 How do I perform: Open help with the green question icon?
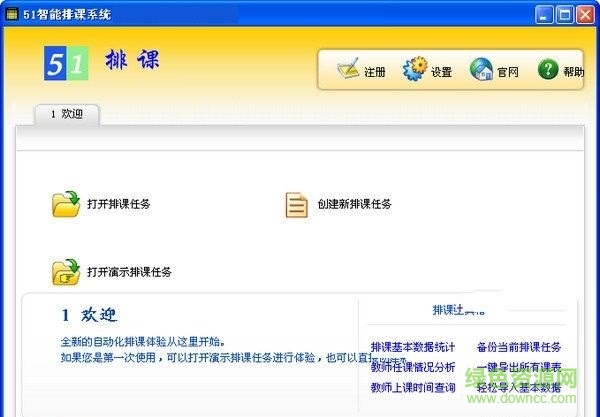tap(548, 69)
